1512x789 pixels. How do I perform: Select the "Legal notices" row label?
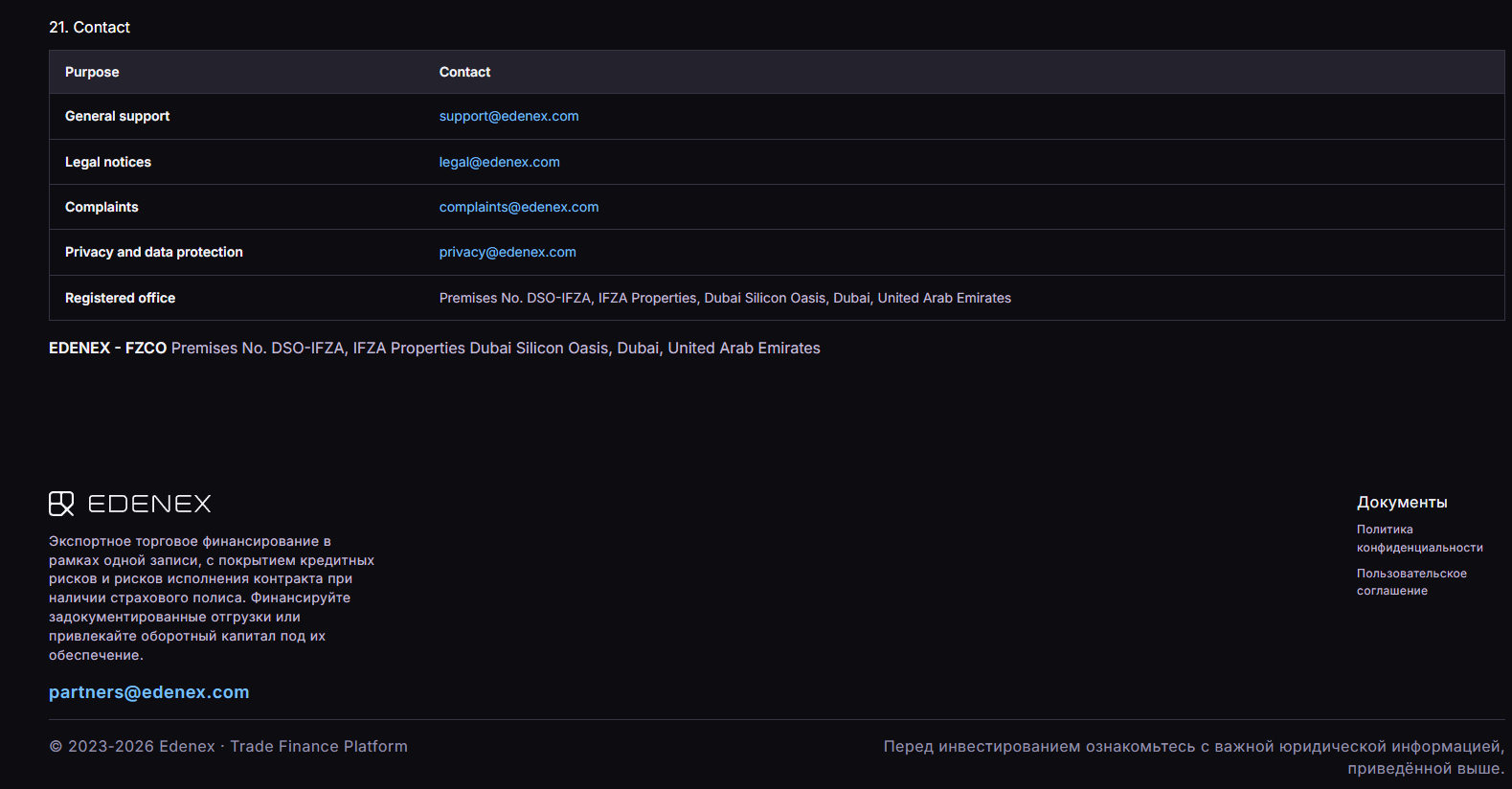point(108,162)
